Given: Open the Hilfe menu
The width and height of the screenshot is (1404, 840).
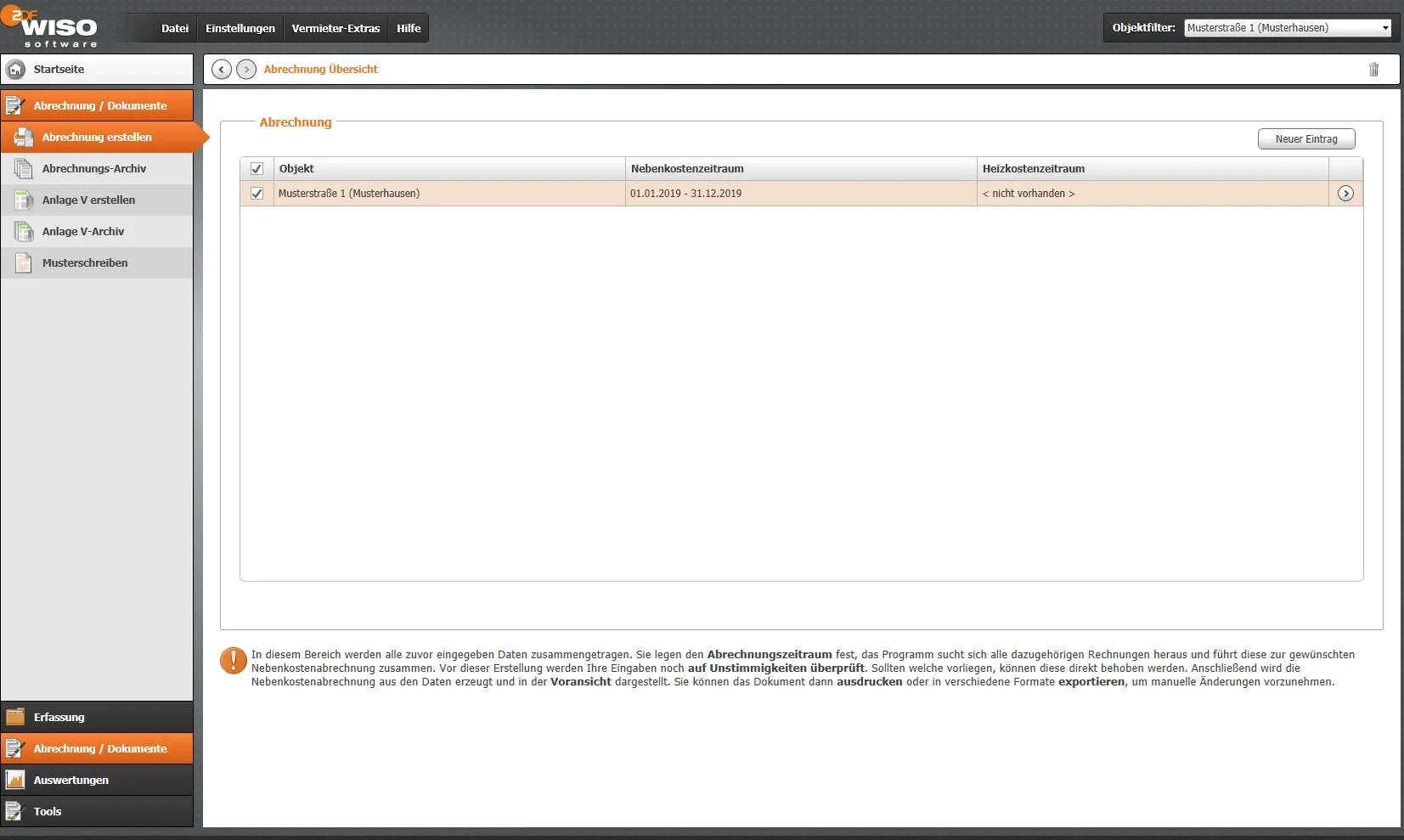Looking at the screenshot, I should [409, 29].
